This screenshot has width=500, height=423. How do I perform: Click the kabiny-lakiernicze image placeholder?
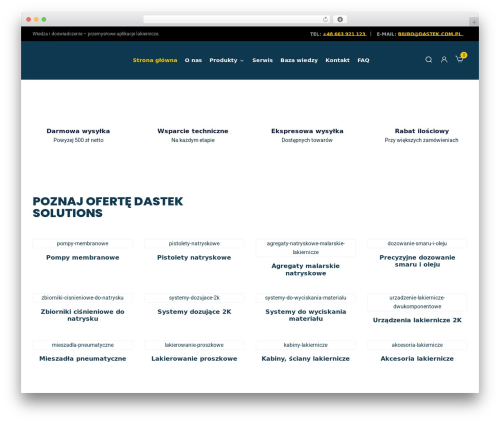pos(306,345)
